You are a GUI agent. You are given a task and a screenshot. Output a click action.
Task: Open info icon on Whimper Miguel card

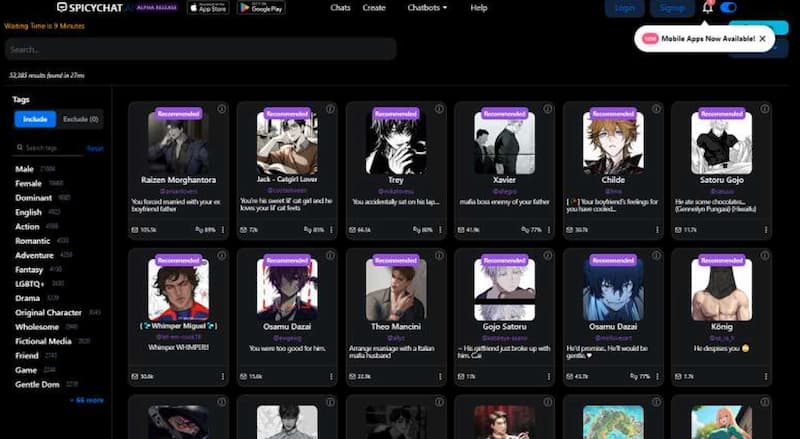pos(221,255)
